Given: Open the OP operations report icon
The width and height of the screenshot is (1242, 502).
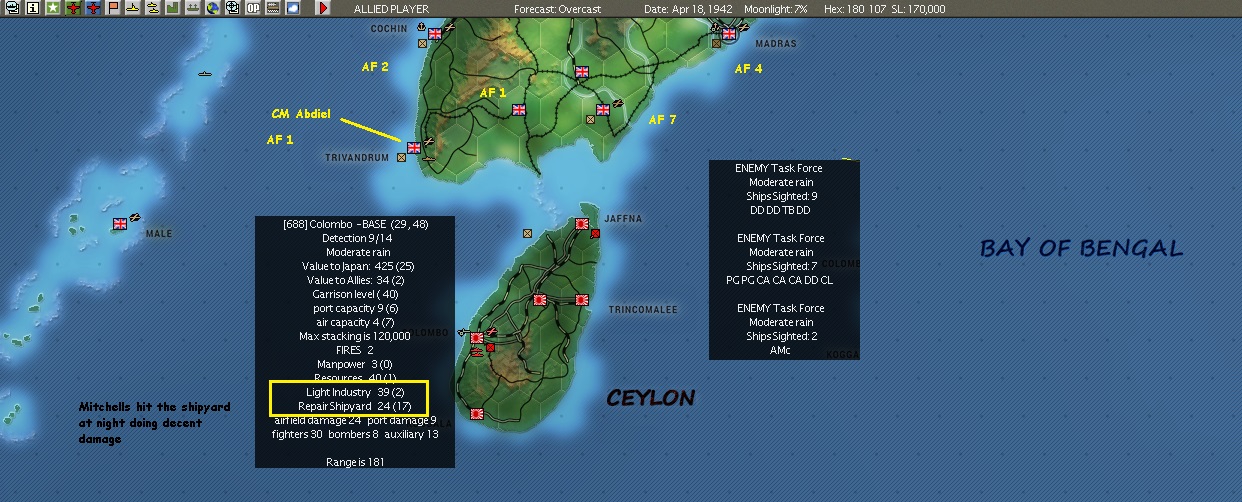Looking at the screenshot, I should [252, 8].
